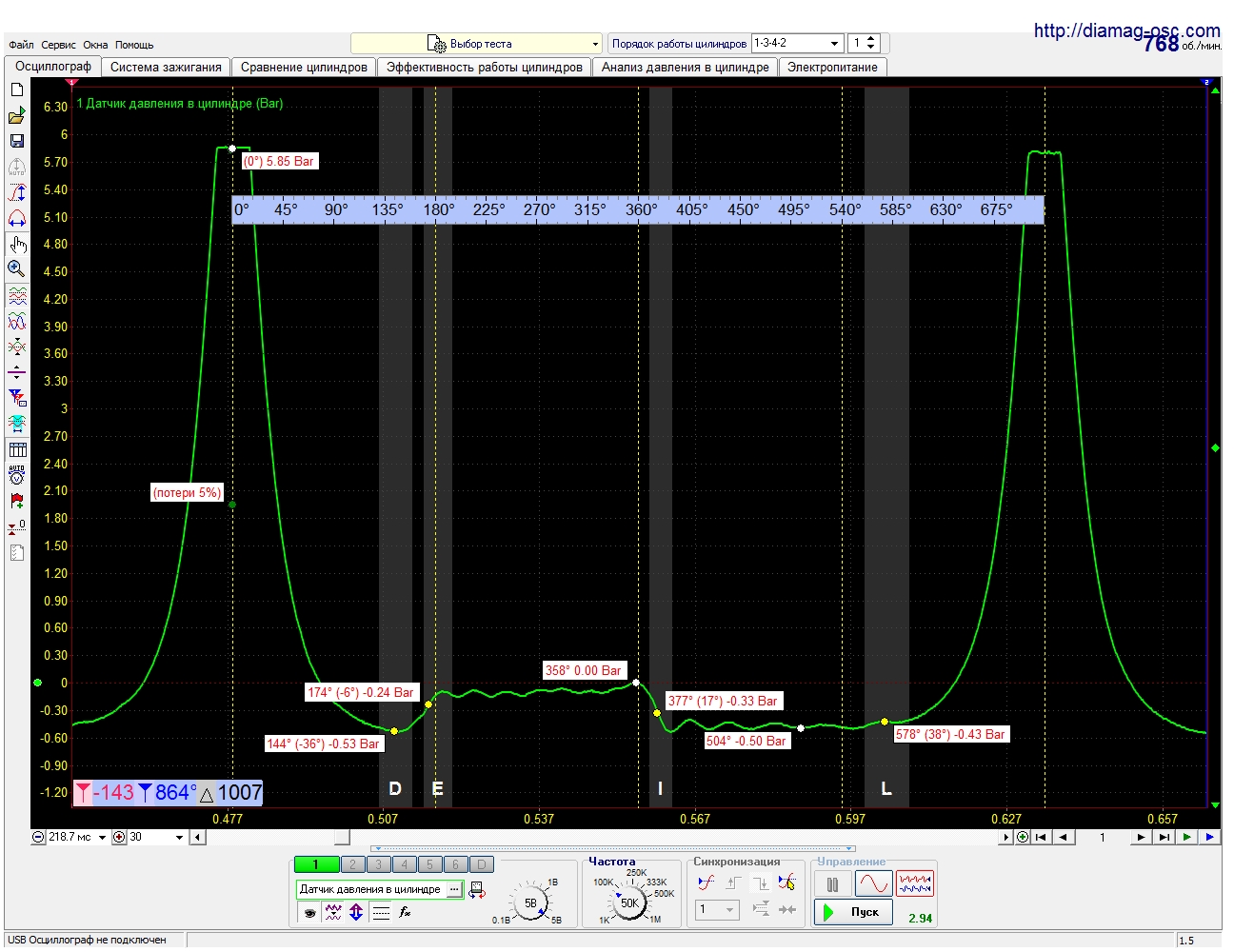Switch to Электропитание tab
This screenshot has width=1234, height=952.
point(832,68)
